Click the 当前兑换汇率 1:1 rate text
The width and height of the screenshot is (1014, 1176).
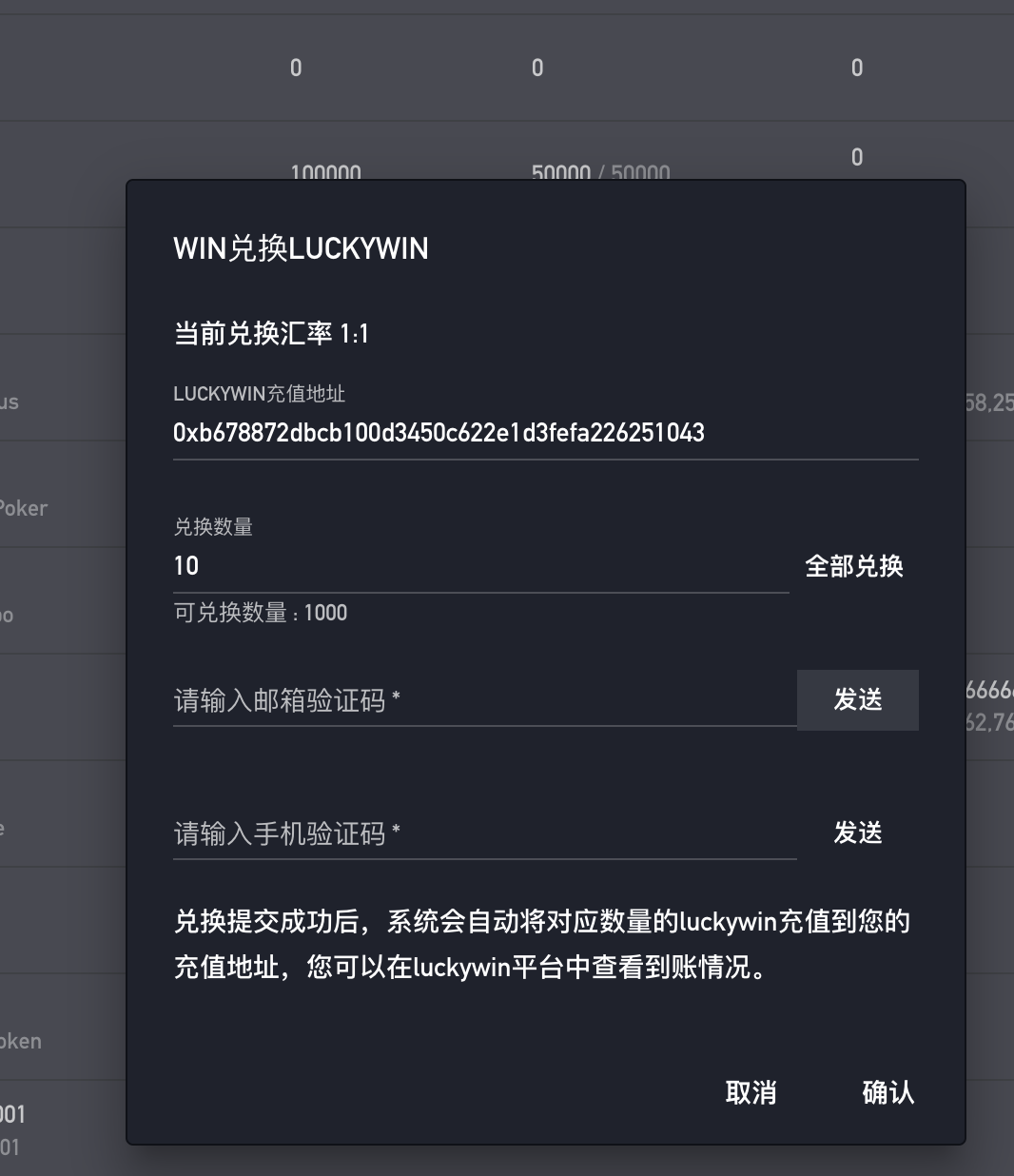click(x=271, y=334)
